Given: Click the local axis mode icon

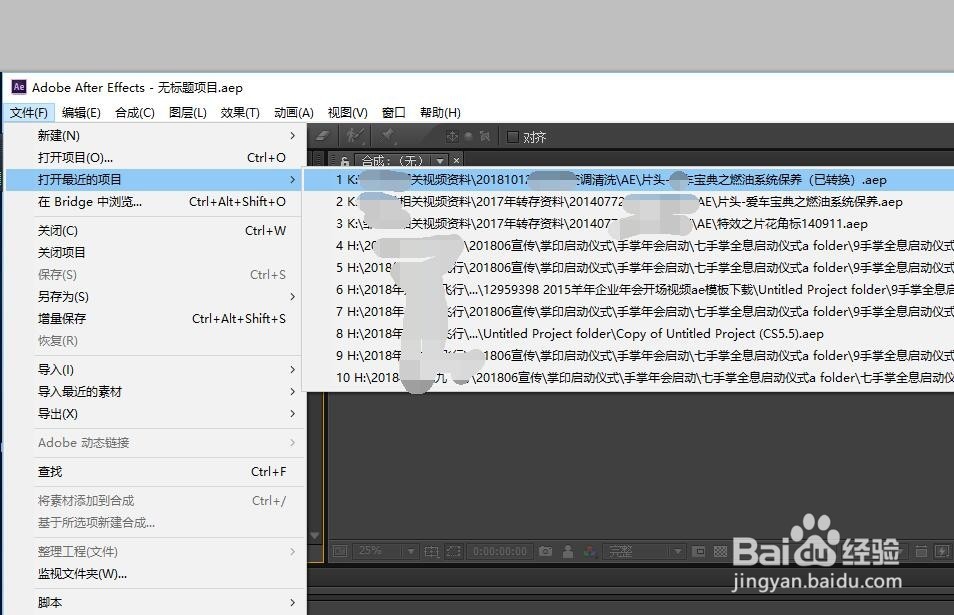Looking at the screenshot, I should coord(452,137).
